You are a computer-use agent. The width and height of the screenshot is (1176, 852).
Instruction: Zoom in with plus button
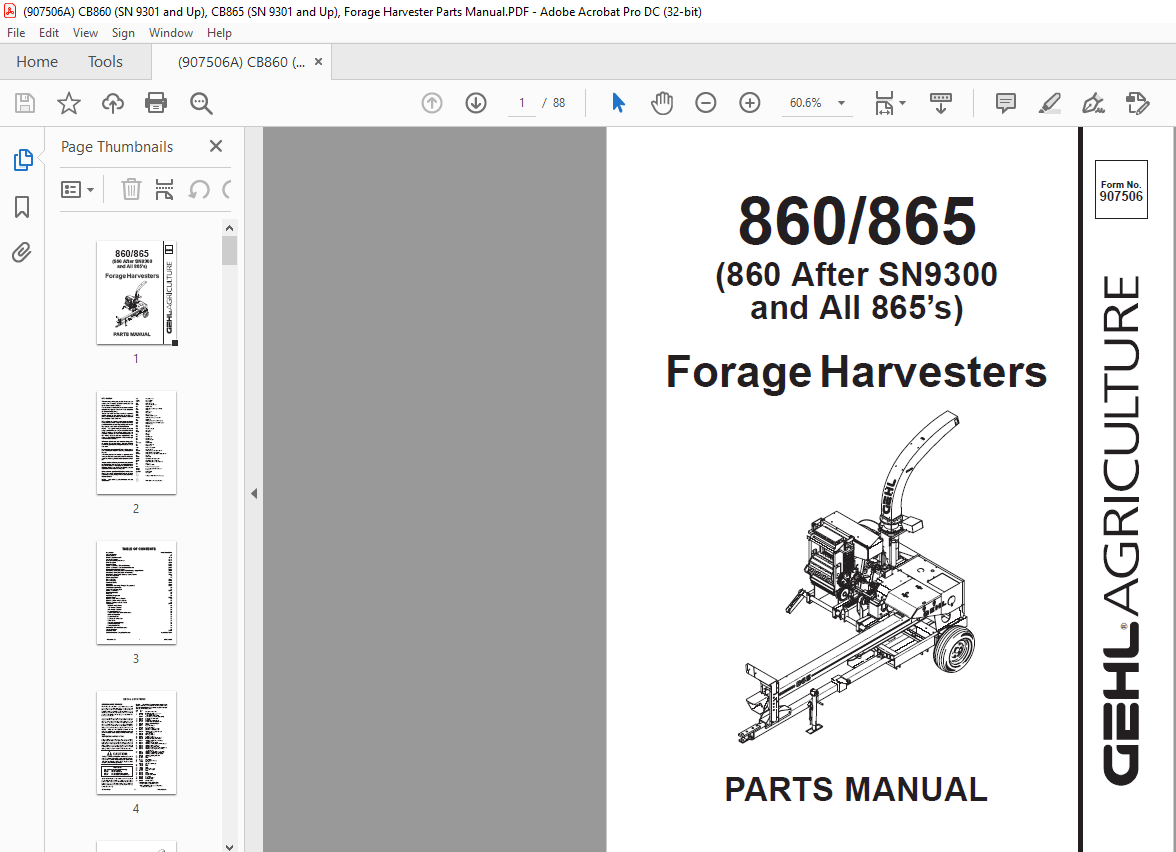tap(750, 103)
